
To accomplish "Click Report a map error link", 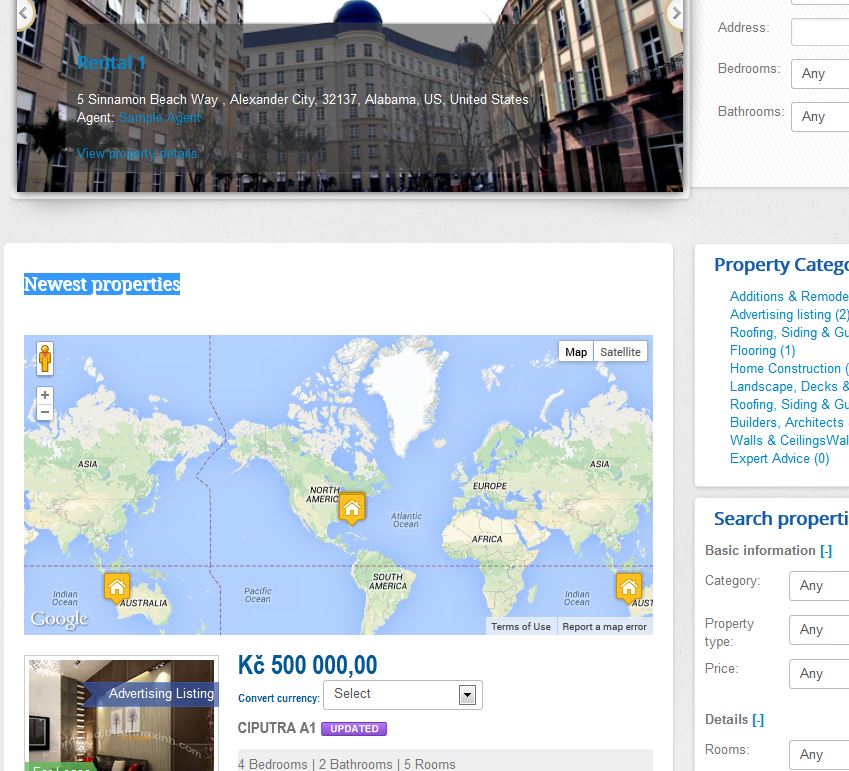I will pos(604,626).
